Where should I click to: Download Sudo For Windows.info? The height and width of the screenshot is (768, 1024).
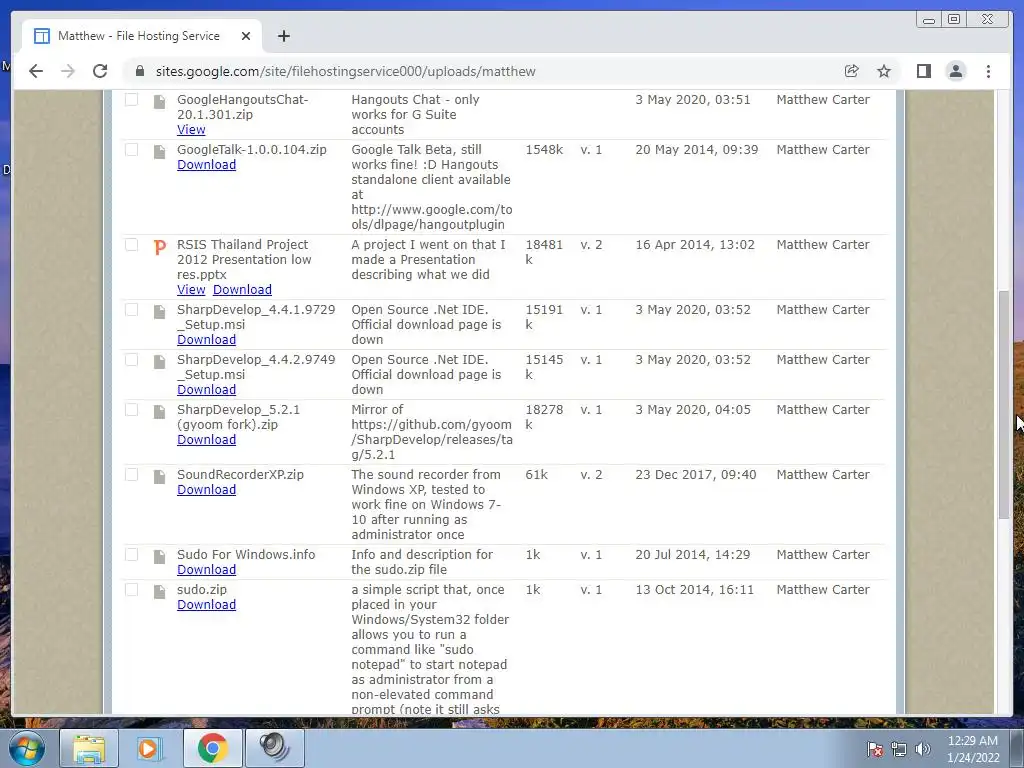[206, 569]
